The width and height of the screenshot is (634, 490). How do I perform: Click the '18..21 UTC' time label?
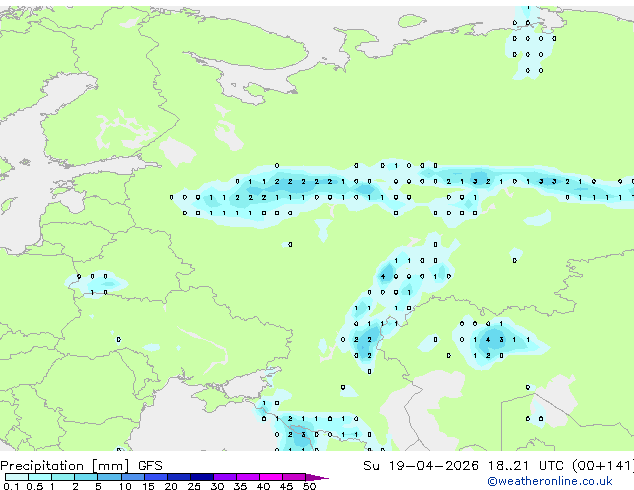pyautogui.click(x=525, y=466)
